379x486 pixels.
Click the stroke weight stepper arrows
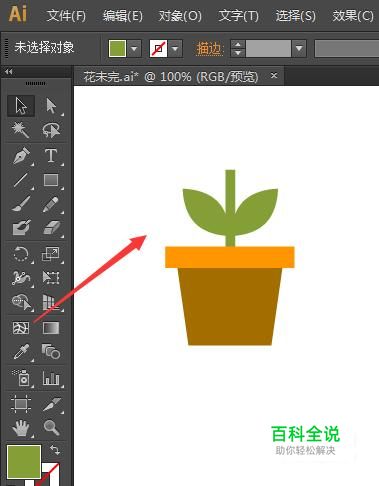pyautogui.click(x=238, y=49)
